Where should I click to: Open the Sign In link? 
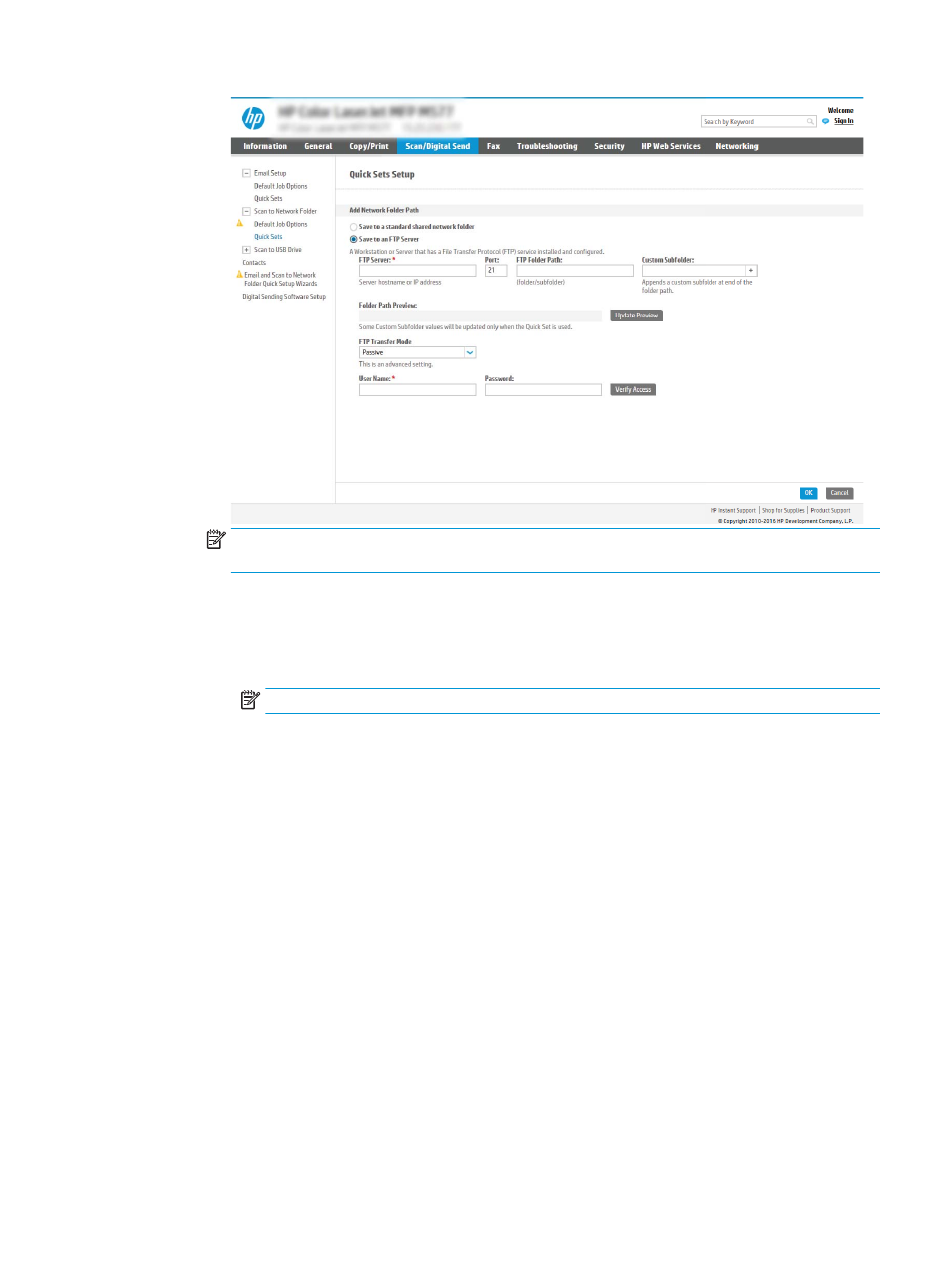[843, 121]
